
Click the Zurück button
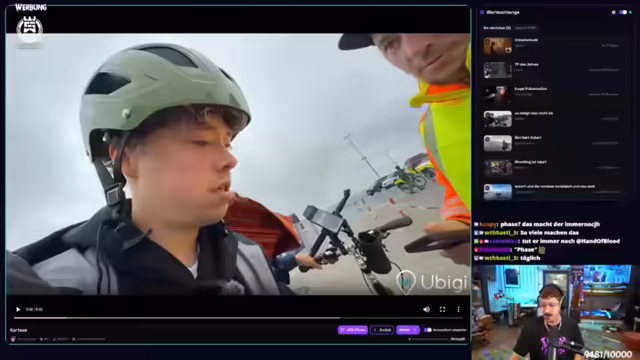point(382,330)
